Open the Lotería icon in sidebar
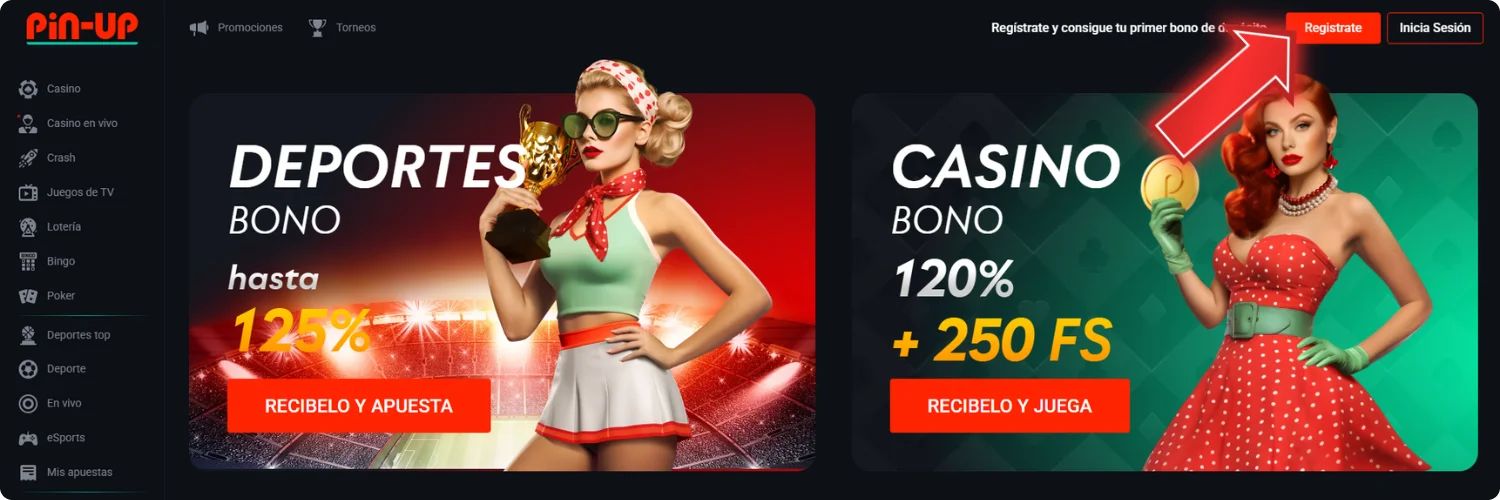Screen dimensions: 1500x500 pos(28,227)
